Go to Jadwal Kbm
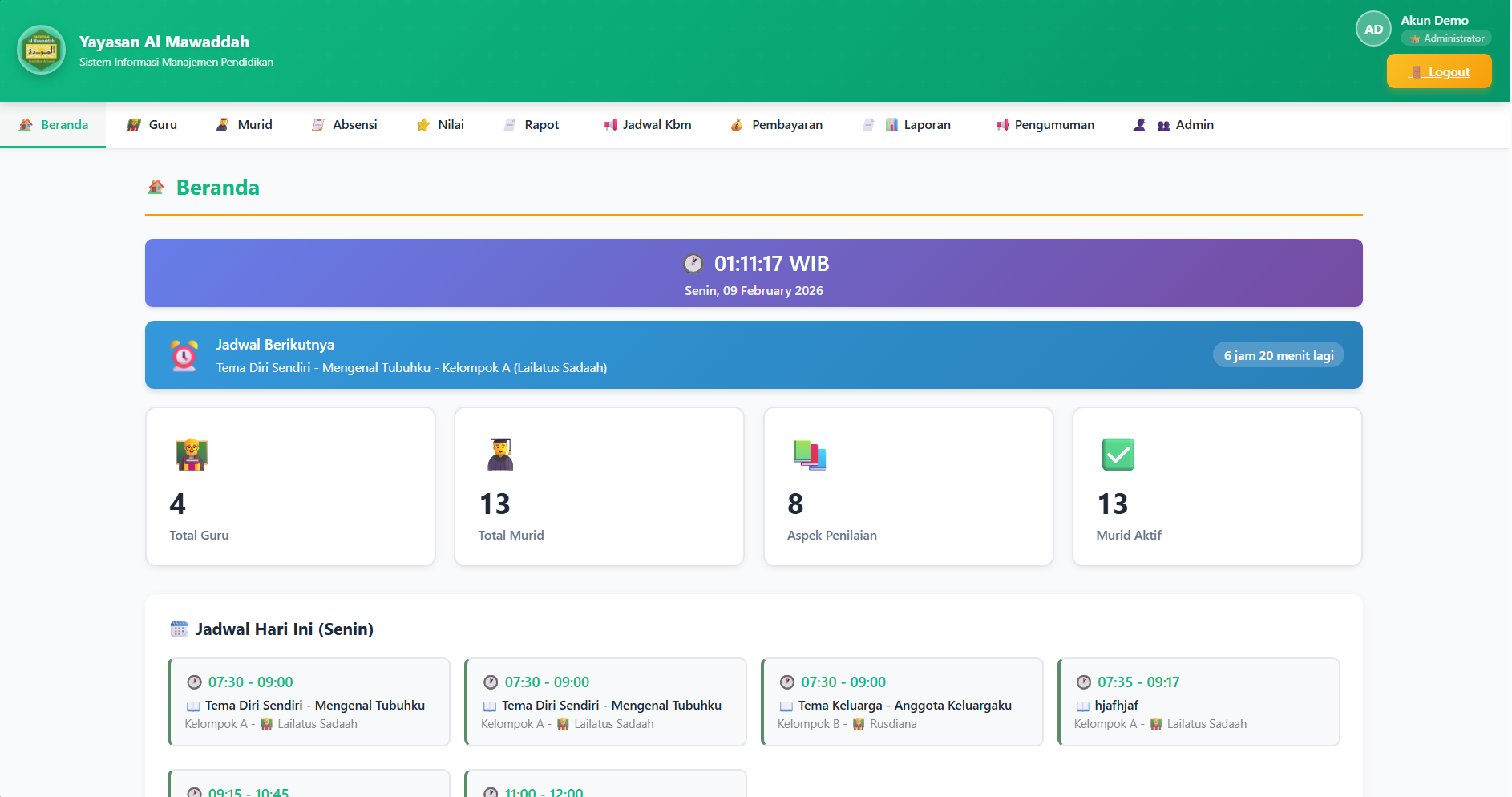Image resolution: width=1512 pixels, height=797 pixels. coord(648,125)
